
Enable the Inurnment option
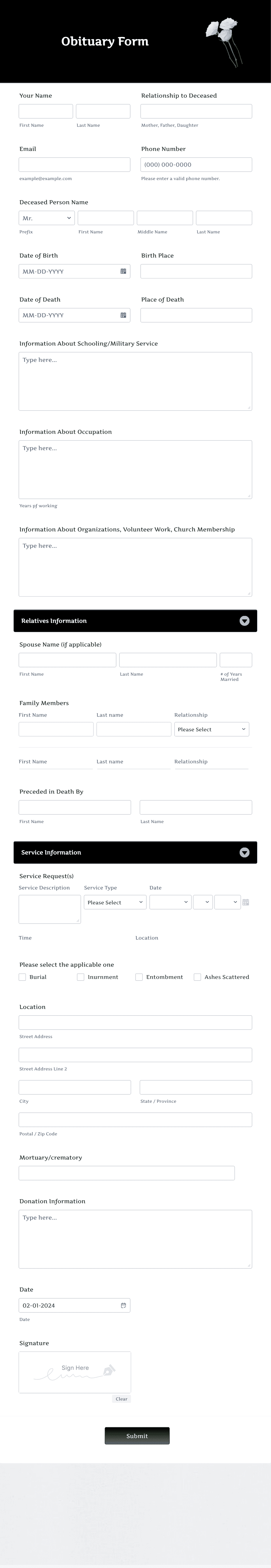(80, 976)
